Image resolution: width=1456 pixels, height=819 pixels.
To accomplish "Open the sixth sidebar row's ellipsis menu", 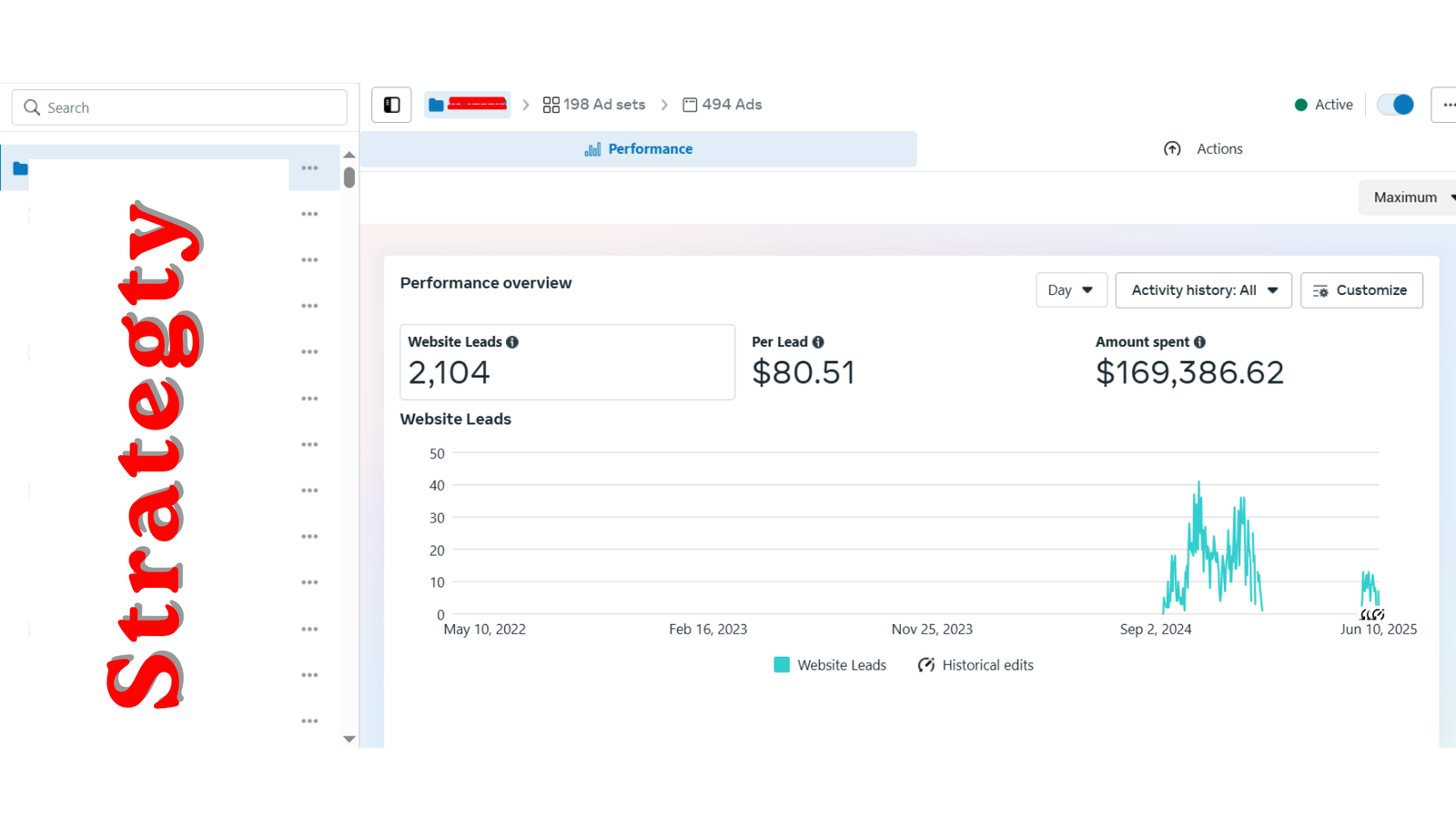I will pos(309,399).
